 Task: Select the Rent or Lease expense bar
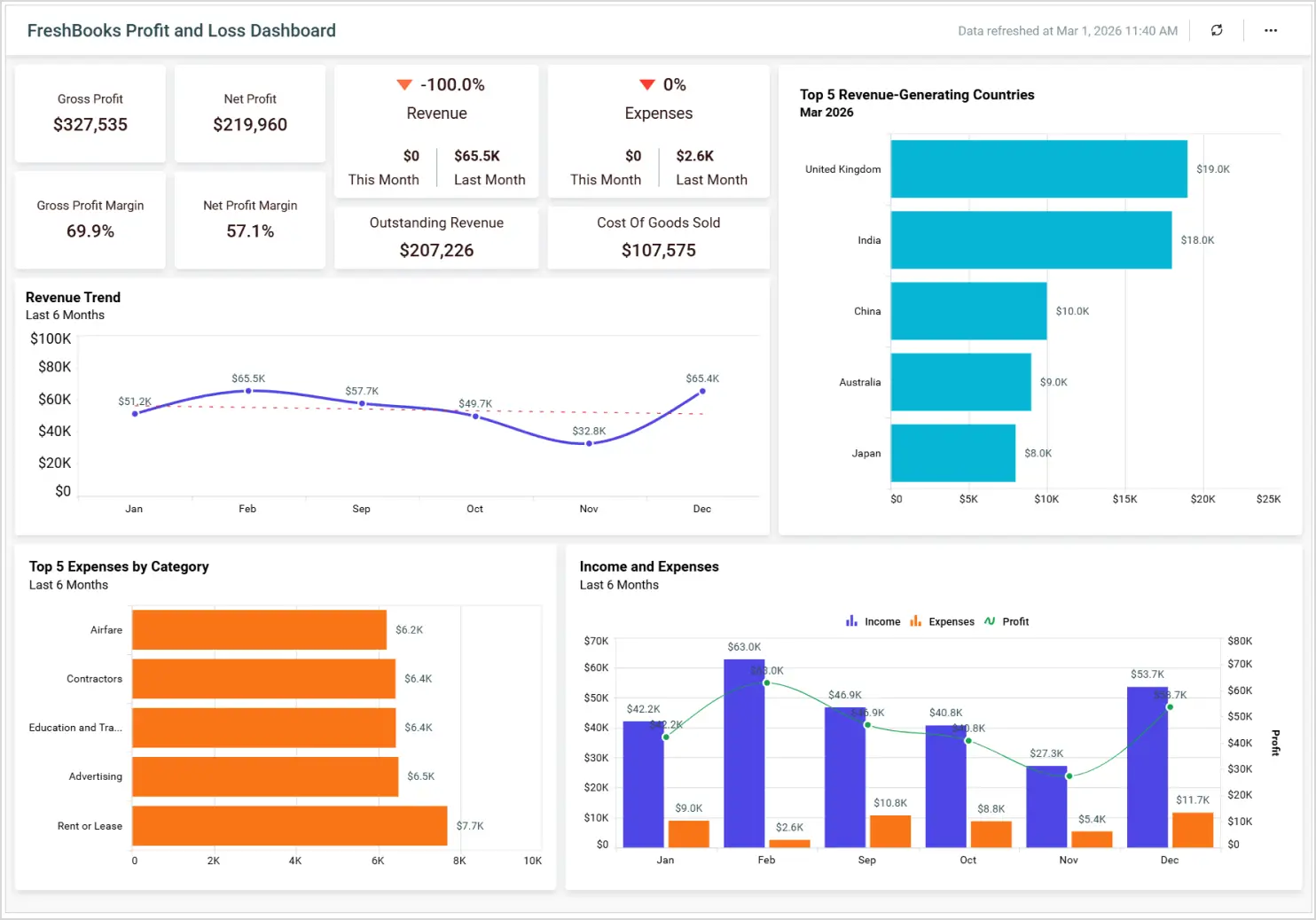(x=290, y=825)
